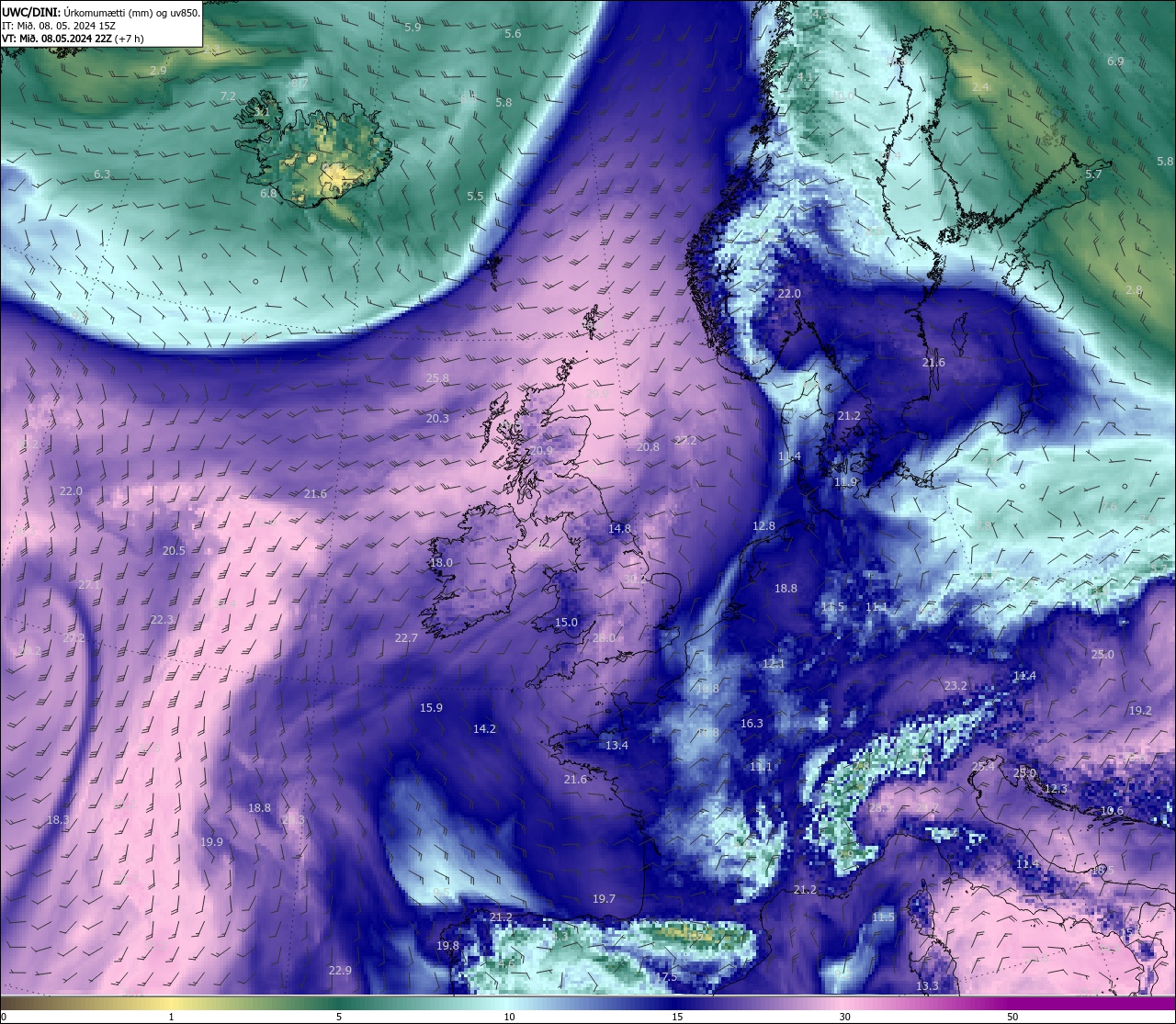Click colorbar tick label '30'

click(x=844, y=1017)
